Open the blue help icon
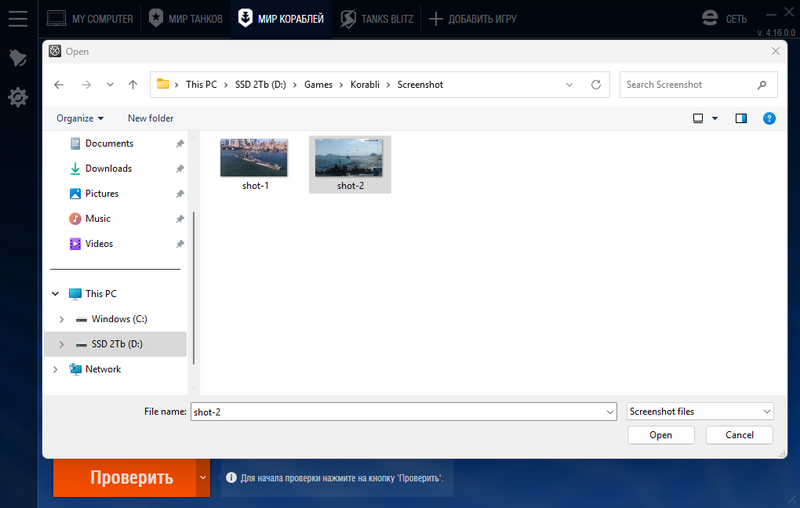 [x=769, y=118]
